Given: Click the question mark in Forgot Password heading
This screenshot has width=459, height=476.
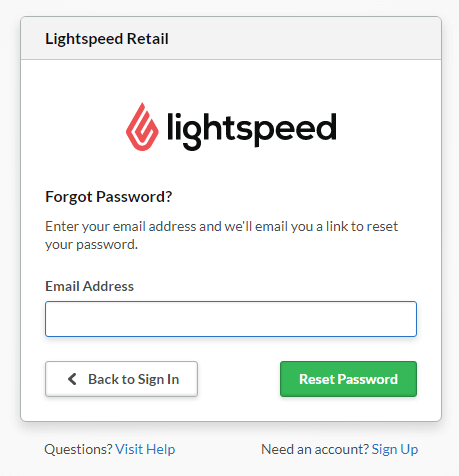Looking at the screenshot, I should pos(169,196).
